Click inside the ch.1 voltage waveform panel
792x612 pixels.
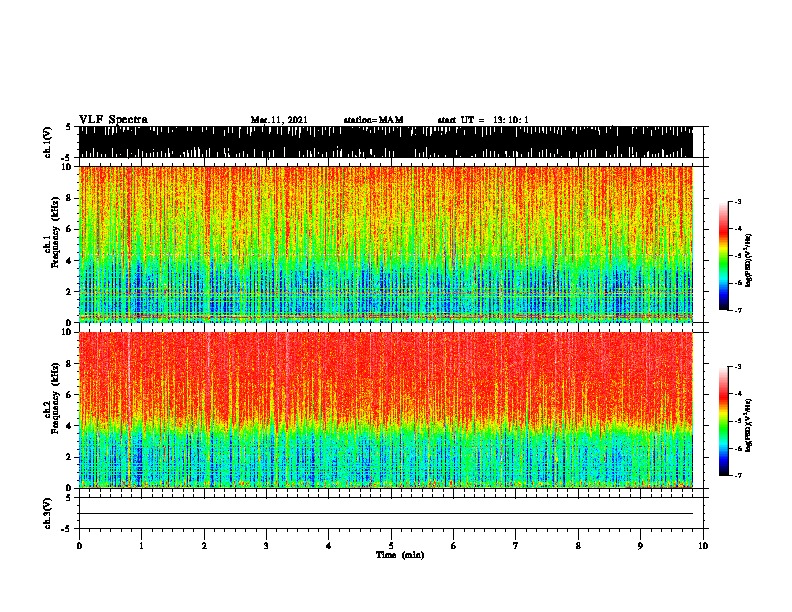pos(385,142)
